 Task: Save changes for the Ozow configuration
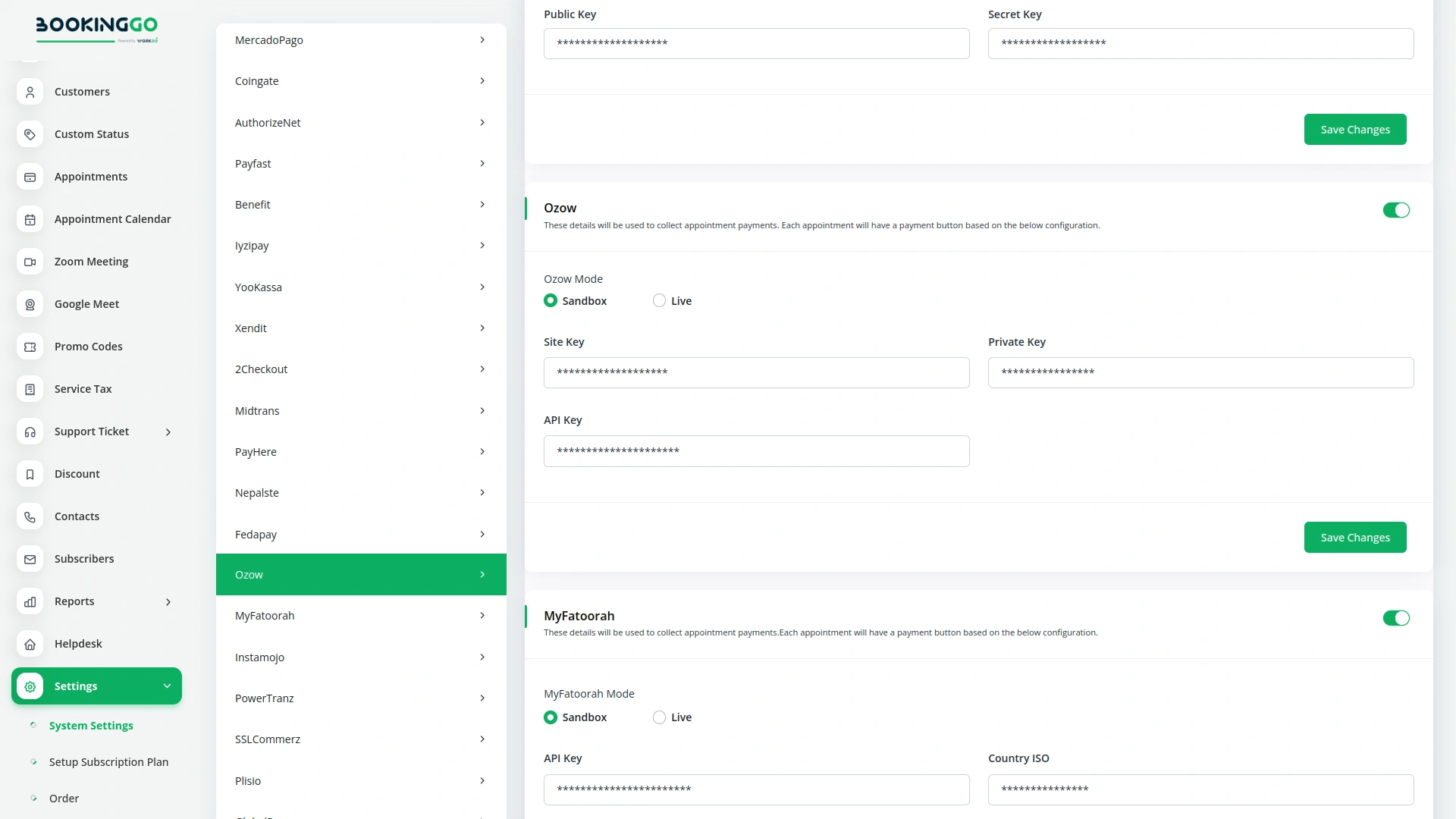click(x=1354, y=537)
